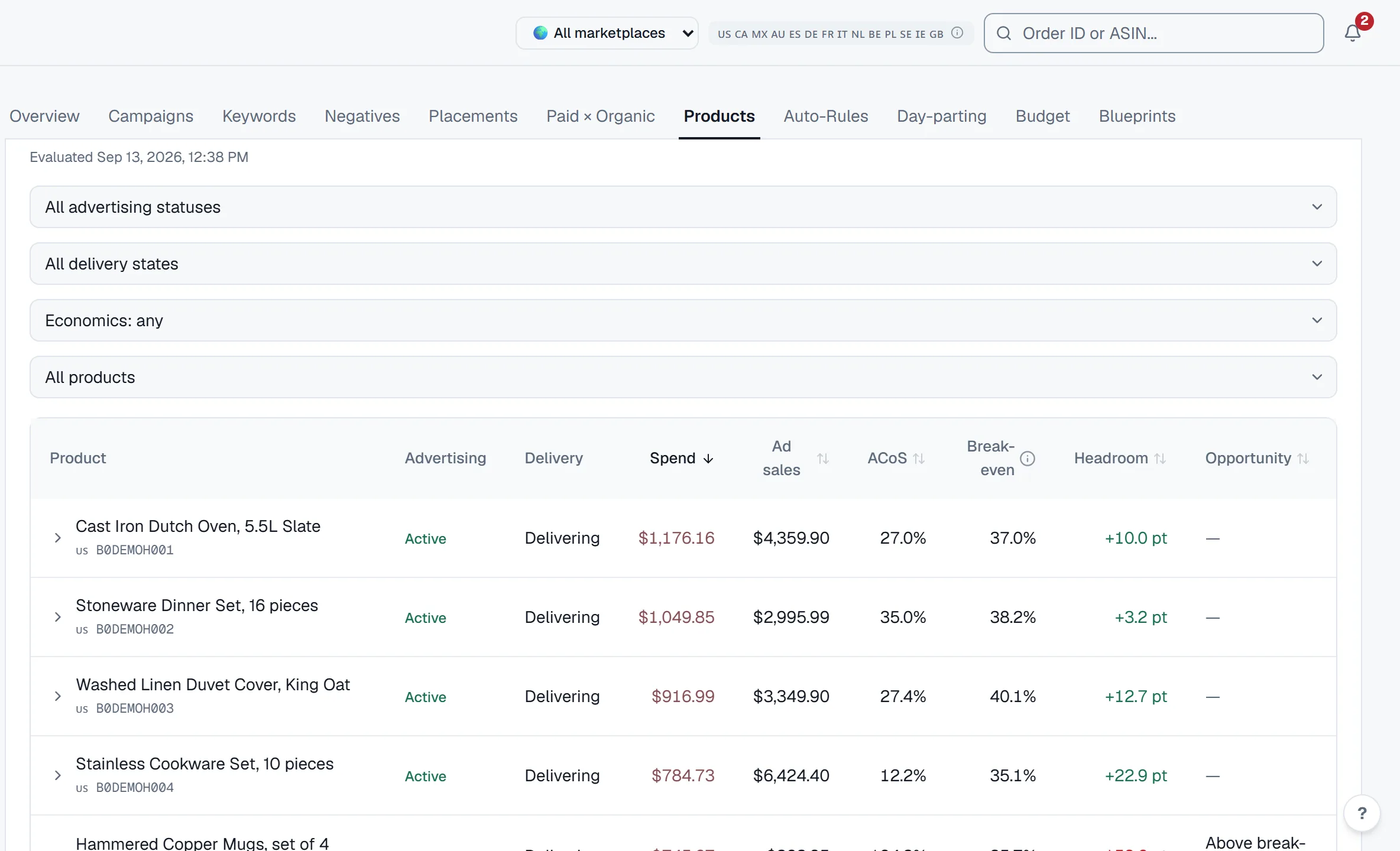Switch to the Overview tab
Screen dimensions: 1400x851
pos(44,116)
